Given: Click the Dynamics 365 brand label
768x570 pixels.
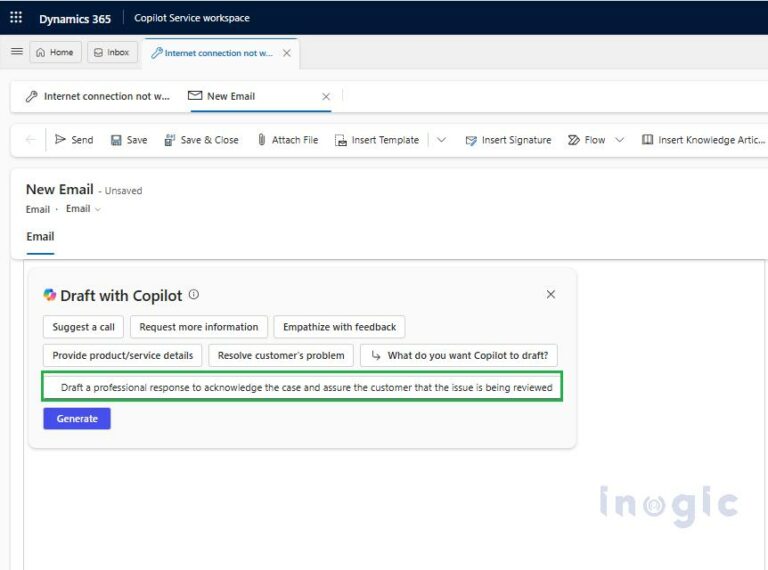Looking at the screenshot, I should coord(75,19).
